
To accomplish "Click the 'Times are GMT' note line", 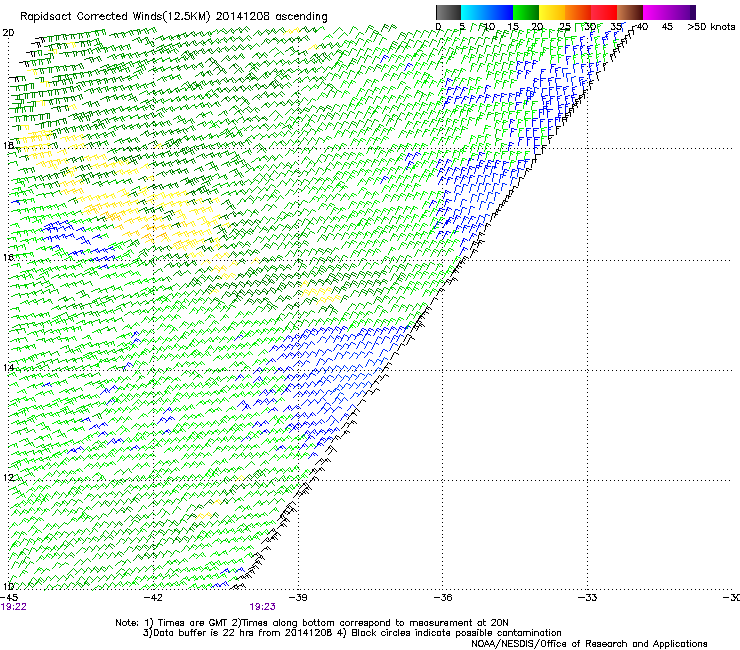I will click(312, 623).
